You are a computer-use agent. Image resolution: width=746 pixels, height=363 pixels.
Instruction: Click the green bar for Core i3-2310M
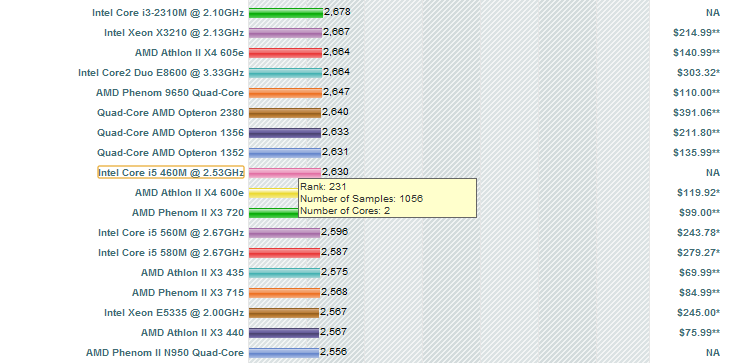pyautogui.click(x=286, y=13)
